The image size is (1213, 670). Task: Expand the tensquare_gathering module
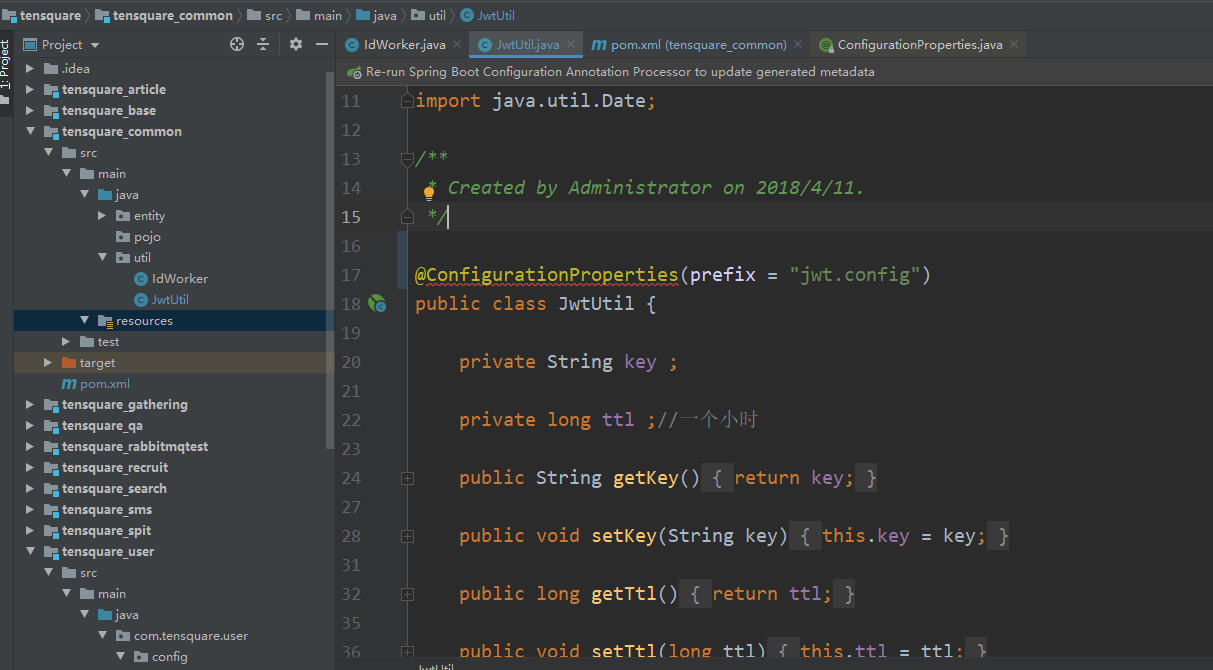[x=30, y=404]
